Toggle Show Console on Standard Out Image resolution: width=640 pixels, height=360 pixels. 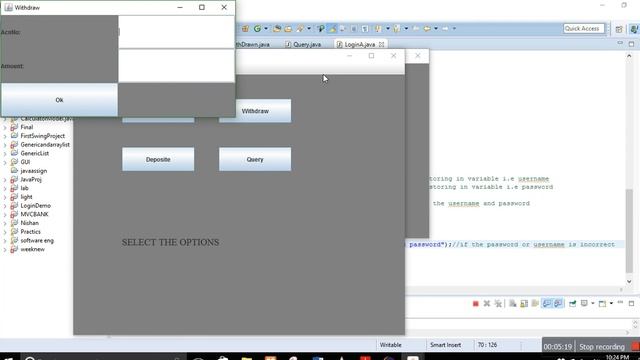click(x=547, y=304)
